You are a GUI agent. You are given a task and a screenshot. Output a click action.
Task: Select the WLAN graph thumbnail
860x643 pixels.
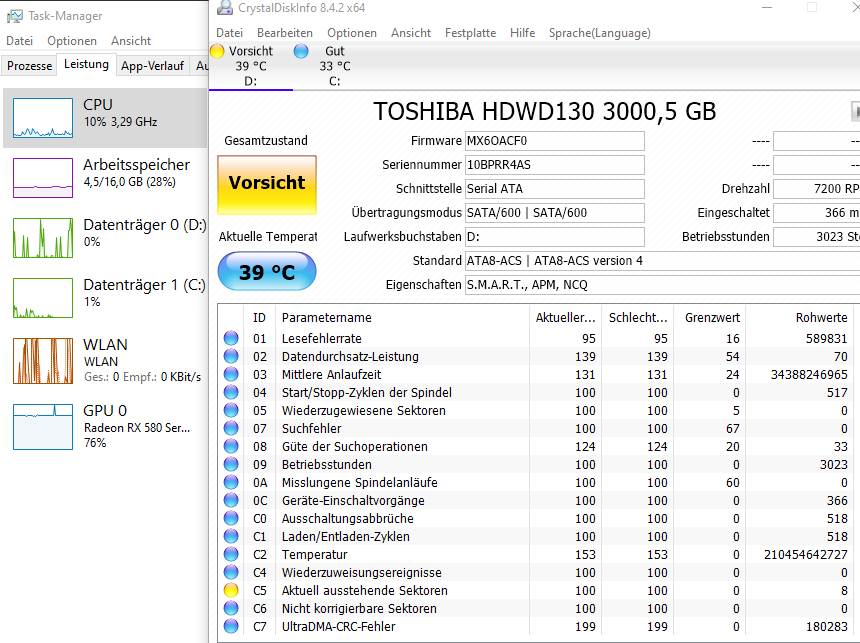43,360
